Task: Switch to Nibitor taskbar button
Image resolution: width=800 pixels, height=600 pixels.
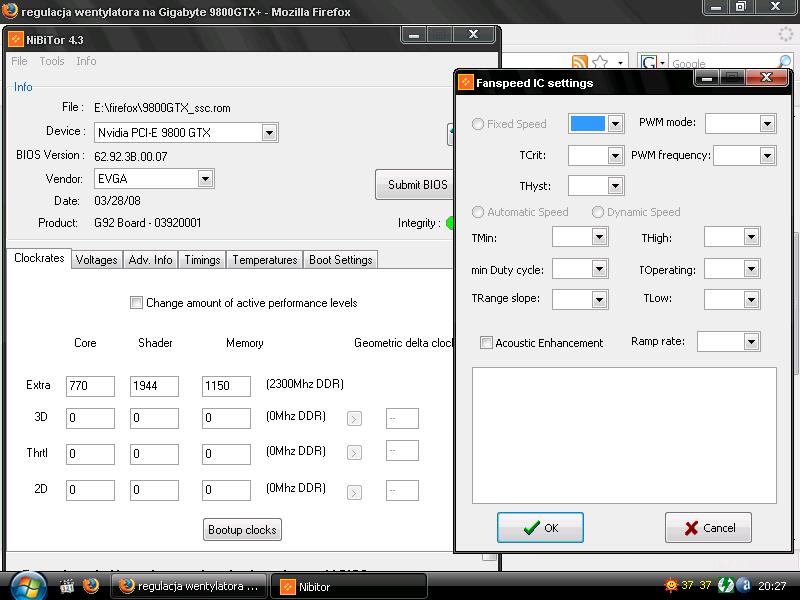Action: pos(348,586)
